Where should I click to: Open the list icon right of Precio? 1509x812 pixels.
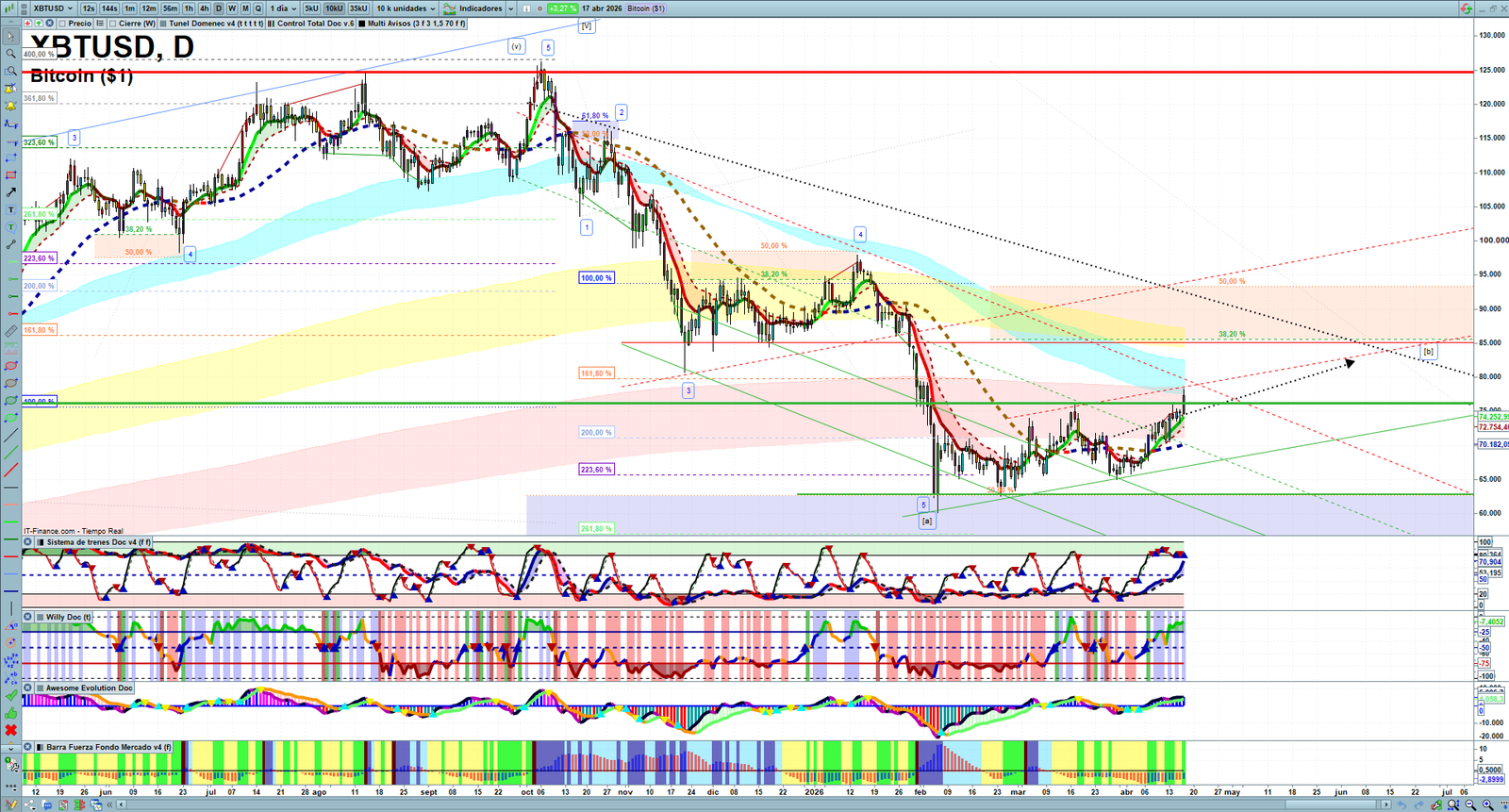tap(100, 24)
